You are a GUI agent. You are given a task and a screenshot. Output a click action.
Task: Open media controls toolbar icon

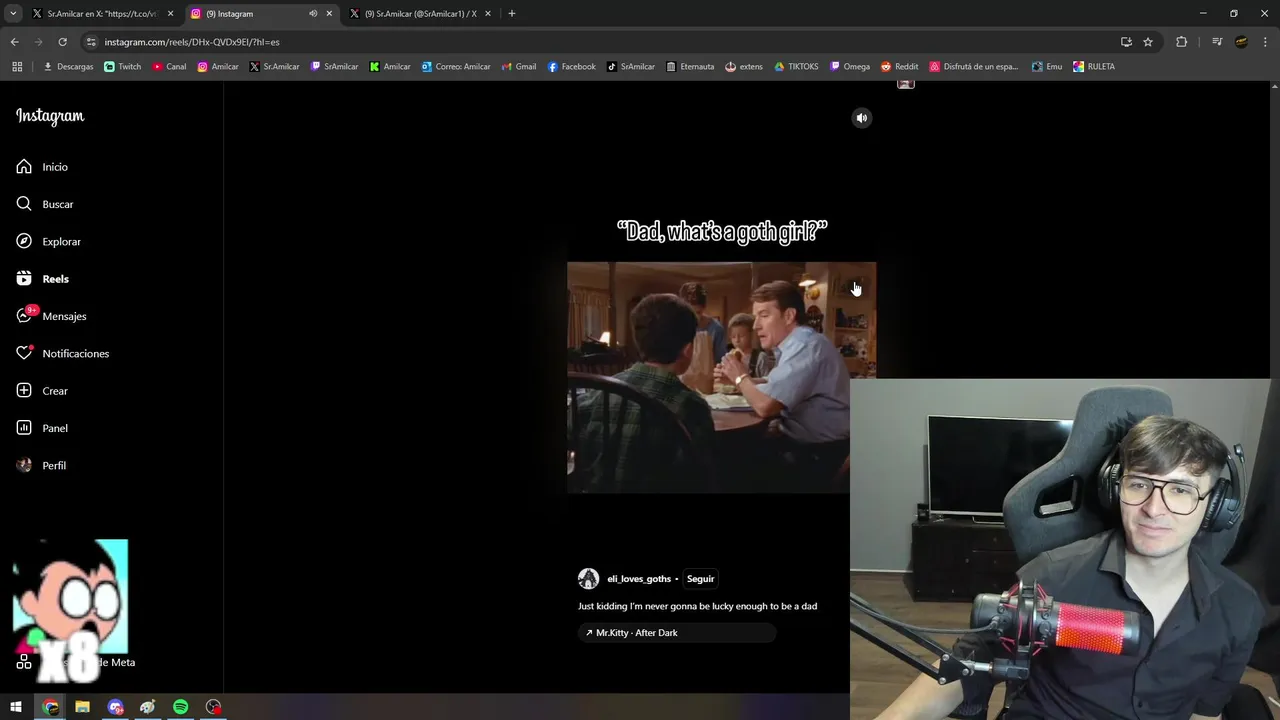1217,42
